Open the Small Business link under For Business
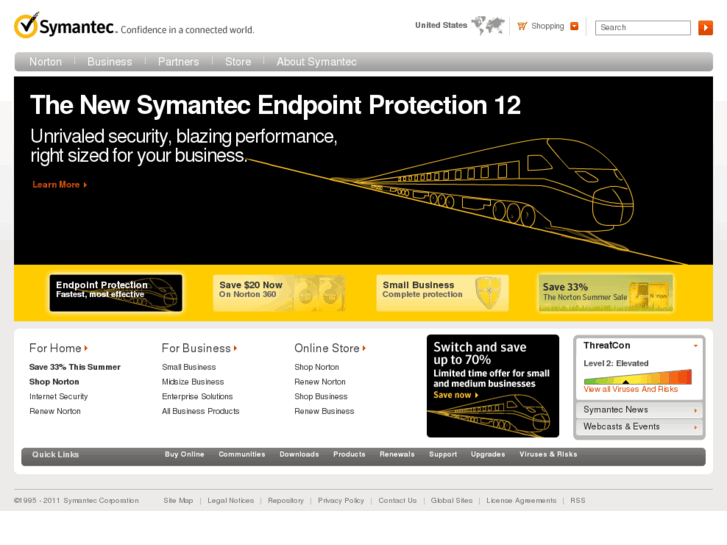The width and height of the screenshot is (727, 545). (x=189, y=367)
